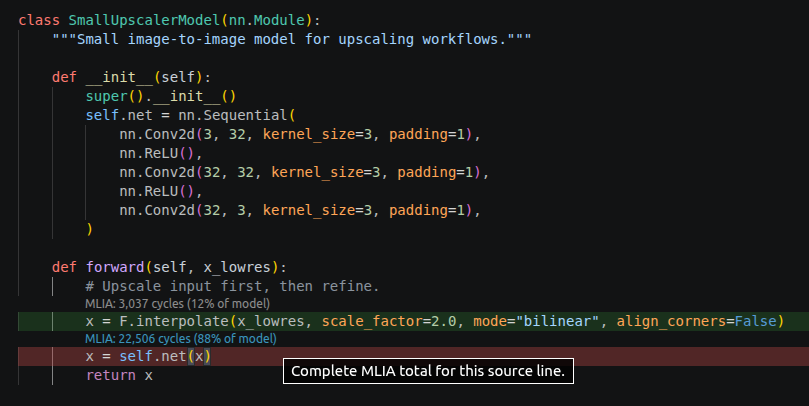Click the 'x = self.net(x)' red highlighted line

(413, 356)
